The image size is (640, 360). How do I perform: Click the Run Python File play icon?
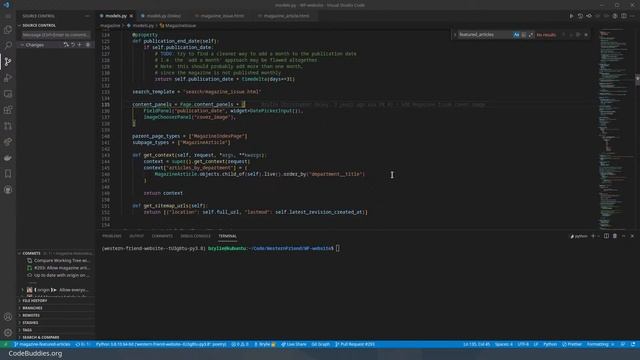point(571,16)
